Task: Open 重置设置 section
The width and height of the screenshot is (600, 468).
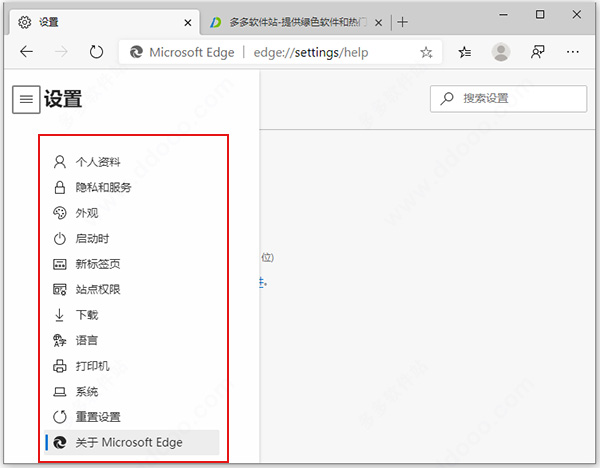Action: click(x=131, y=417)
